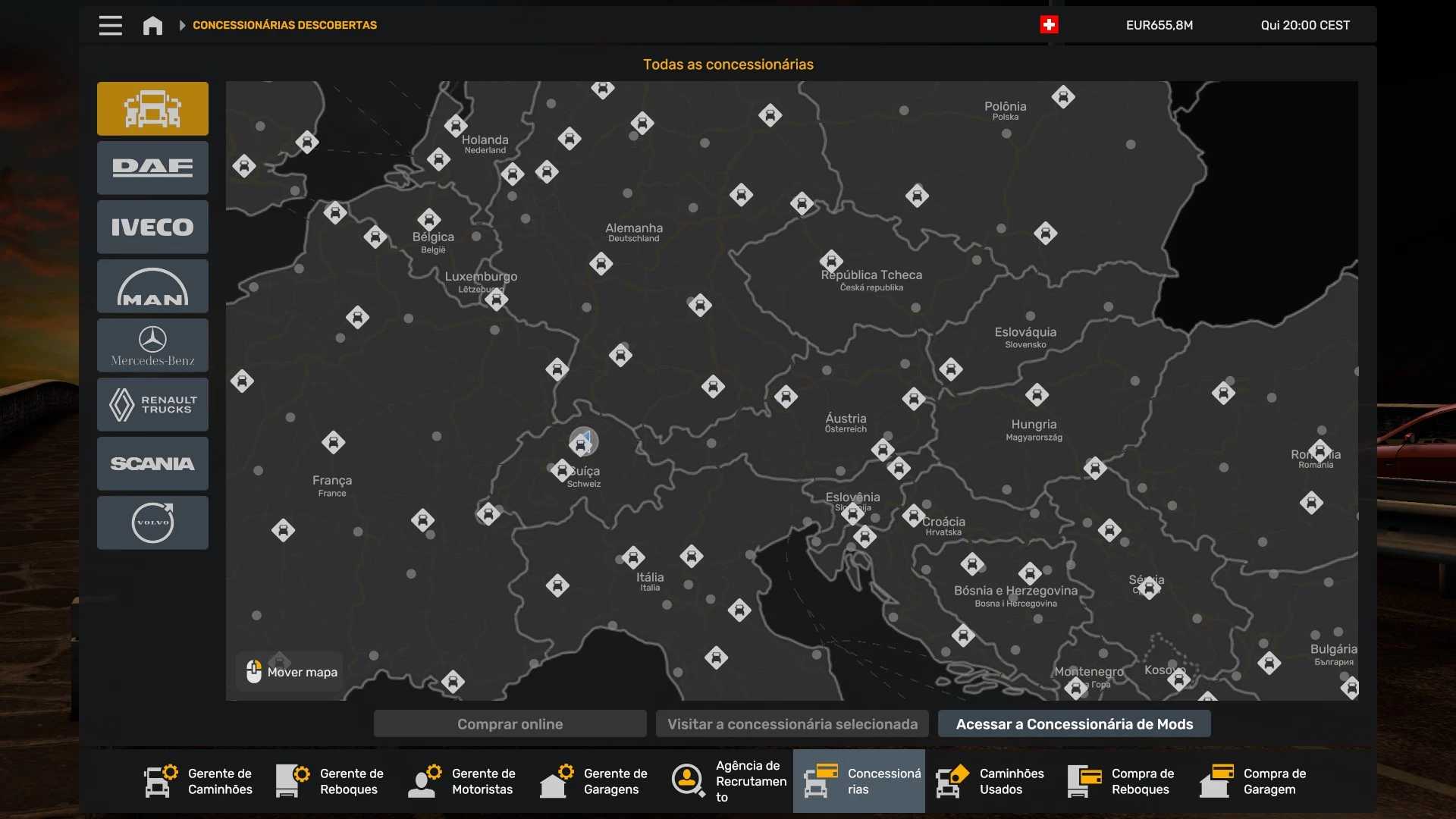Open Caminhões Usados tab
This screenshot has width=1456, height=819.
(990, 781)
